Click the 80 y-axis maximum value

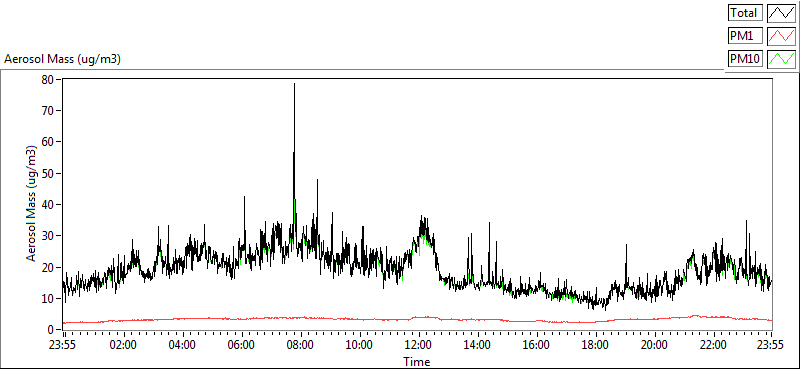point(48,80)
